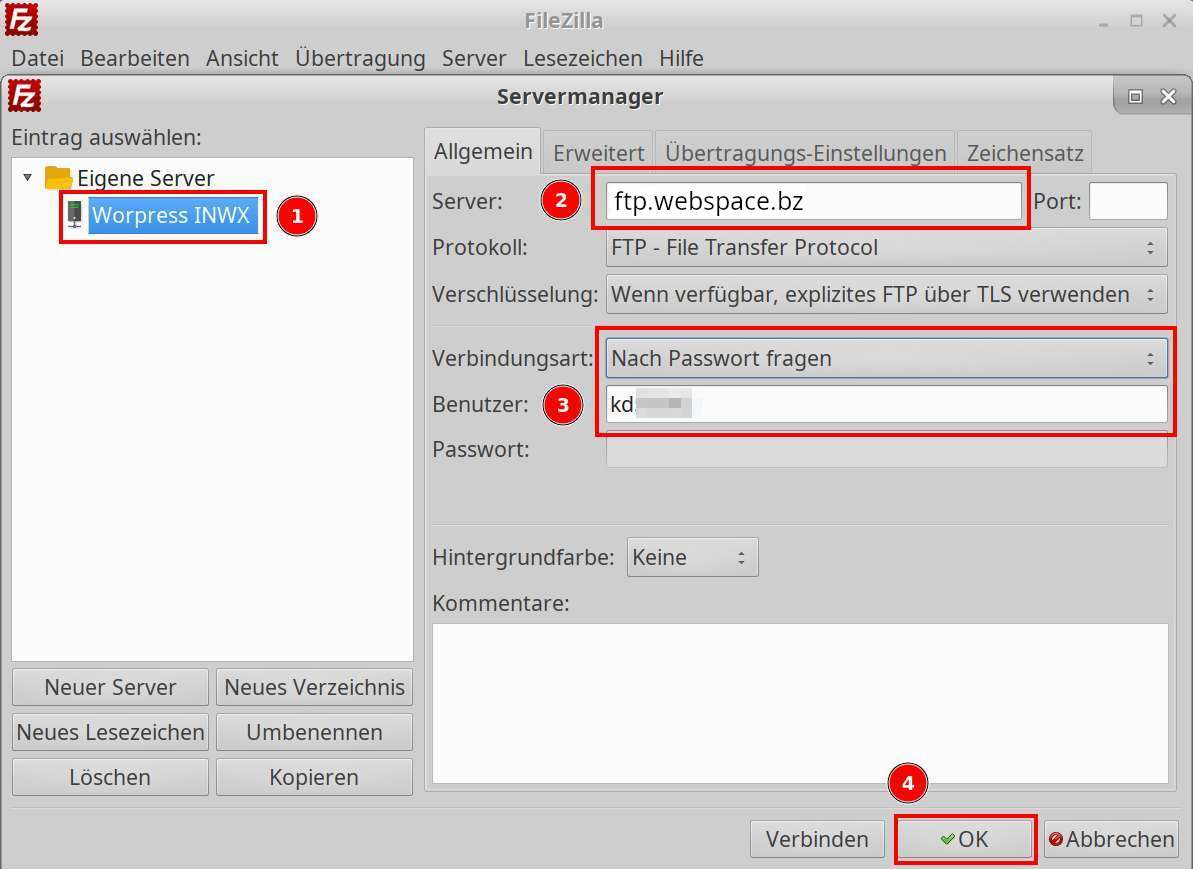Switch to the Übertragungs-Einstellungen tab
Image resolution: width=1193 pixels, height=869 pixels.
[x=805, y=153]
